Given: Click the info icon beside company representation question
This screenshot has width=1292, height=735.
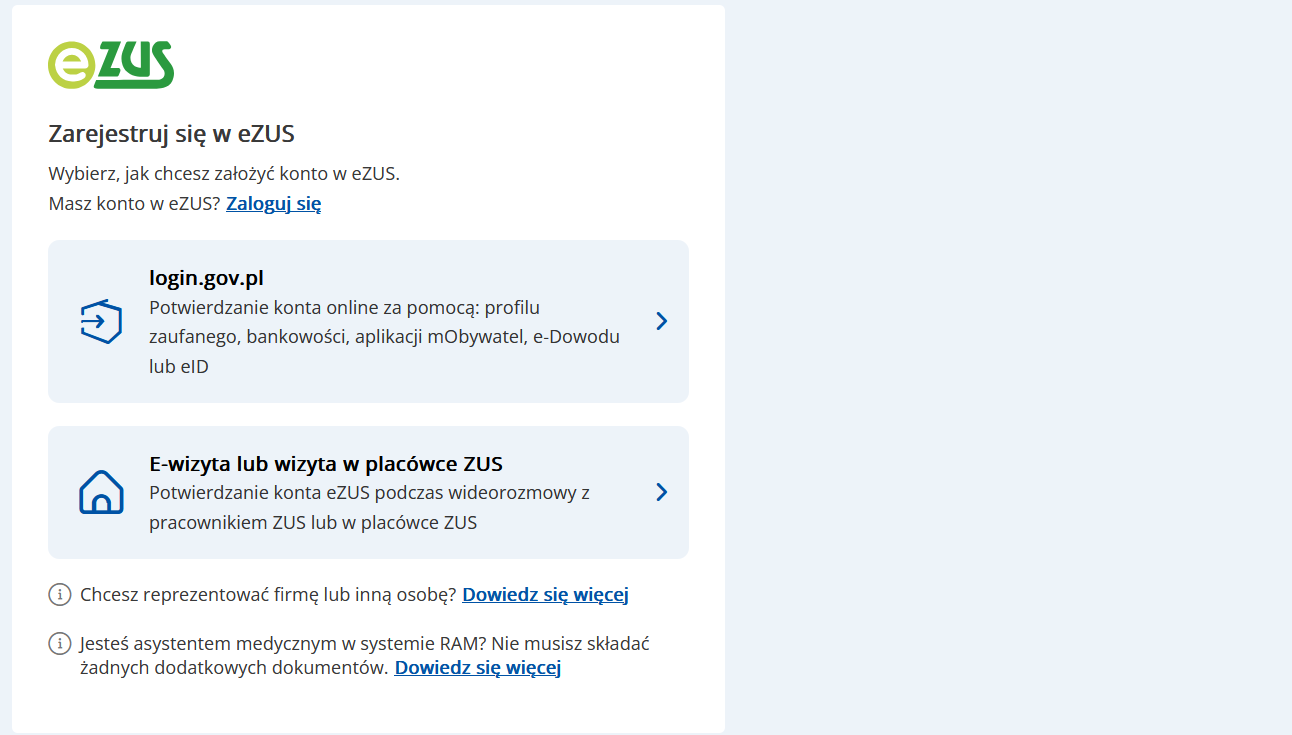Looking at the screenshot, I should [60, 595].
